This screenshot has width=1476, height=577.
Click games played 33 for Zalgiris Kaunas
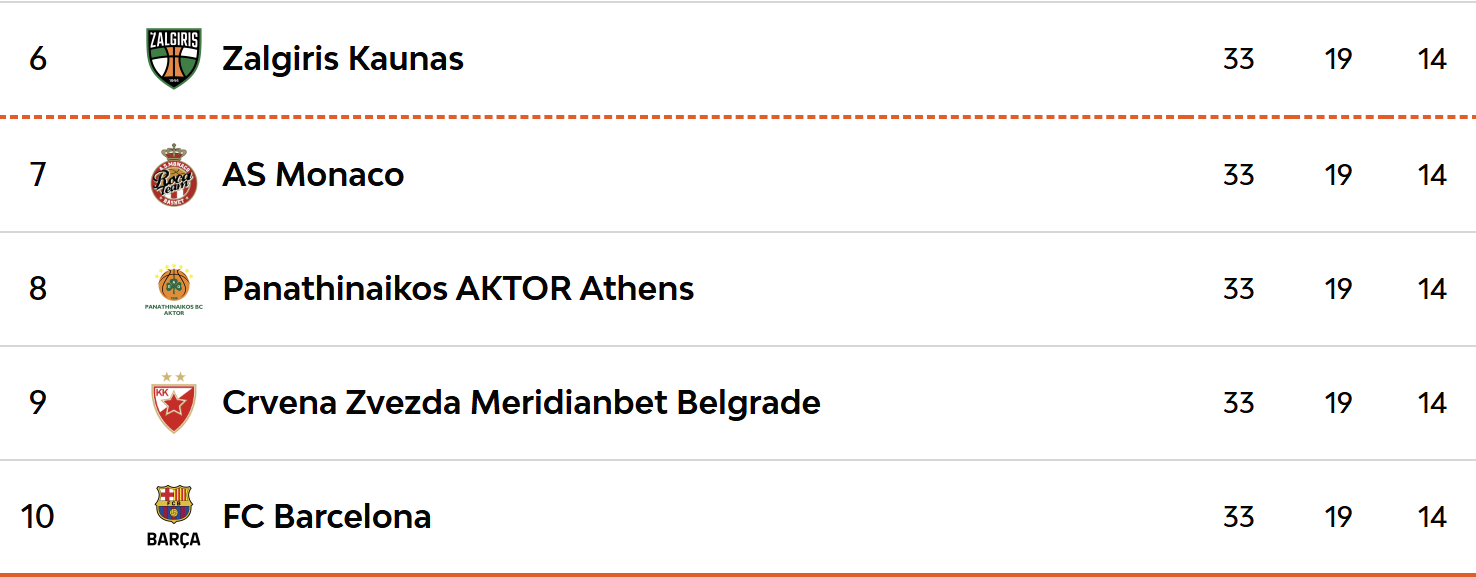pyautogui.click(x=1238, y=59)
